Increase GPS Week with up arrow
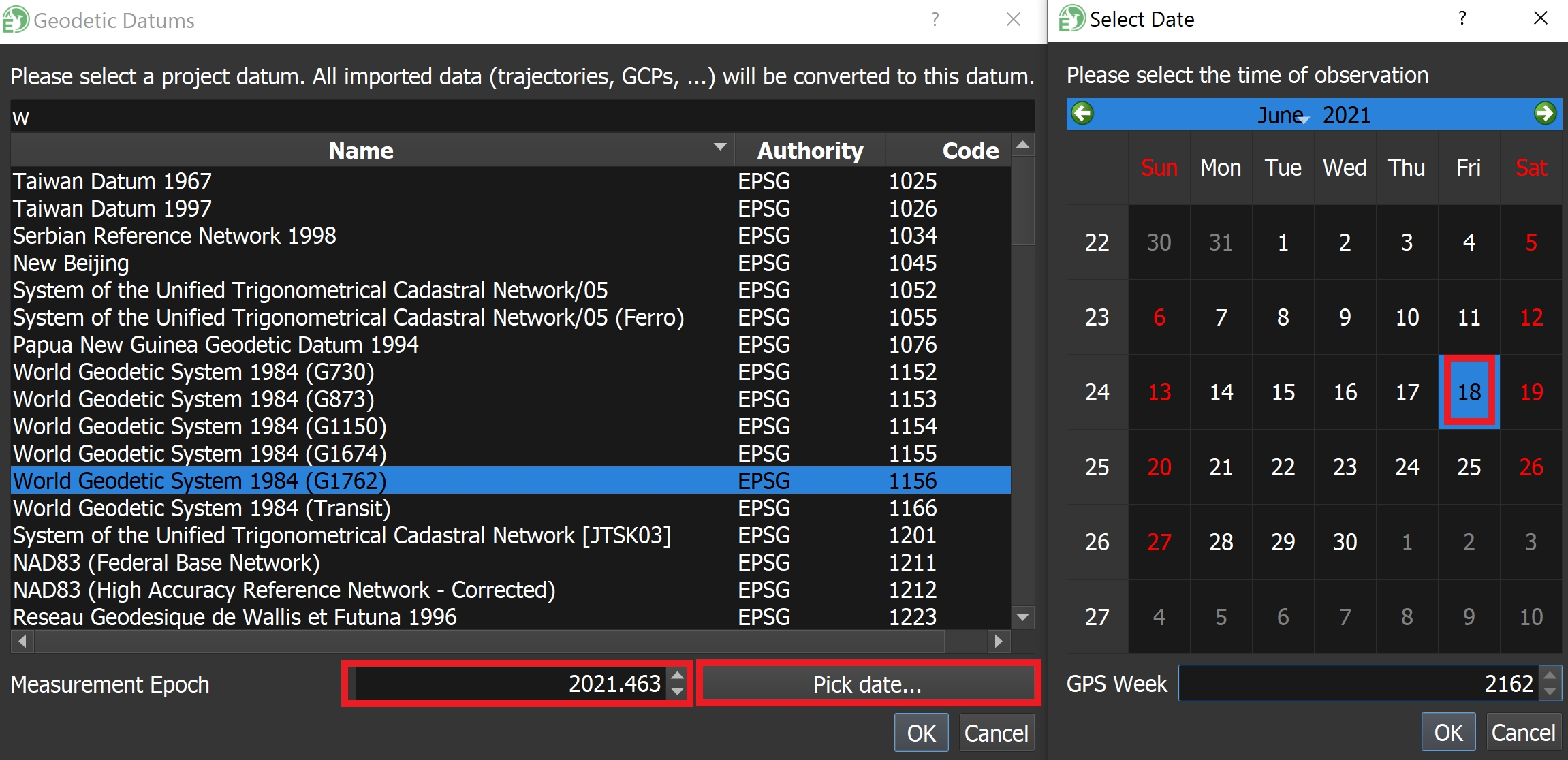The width and height of the screenshot is (1568, 760). (x=1550, y=676)
